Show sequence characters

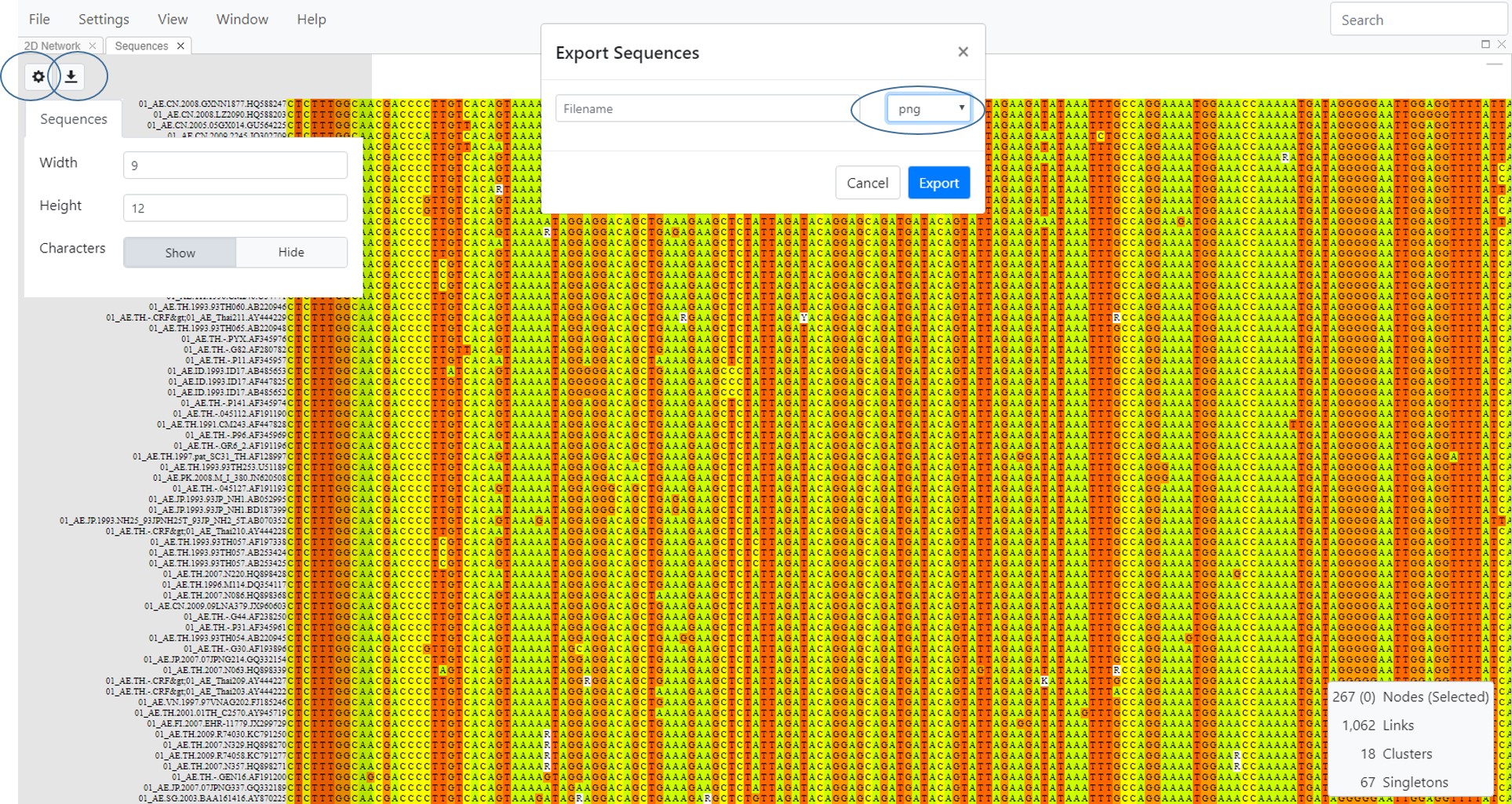pyautogui.click(x=180, y=253)
